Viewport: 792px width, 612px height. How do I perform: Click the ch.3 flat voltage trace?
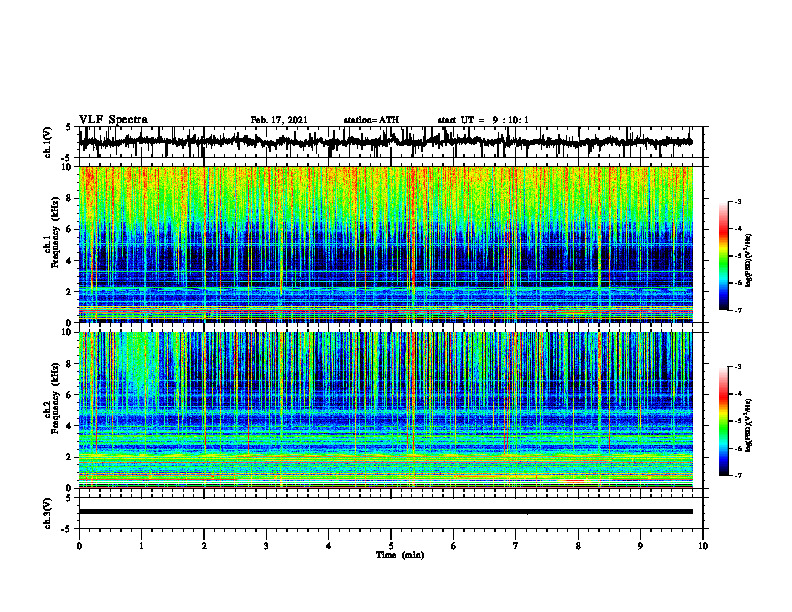386,512
